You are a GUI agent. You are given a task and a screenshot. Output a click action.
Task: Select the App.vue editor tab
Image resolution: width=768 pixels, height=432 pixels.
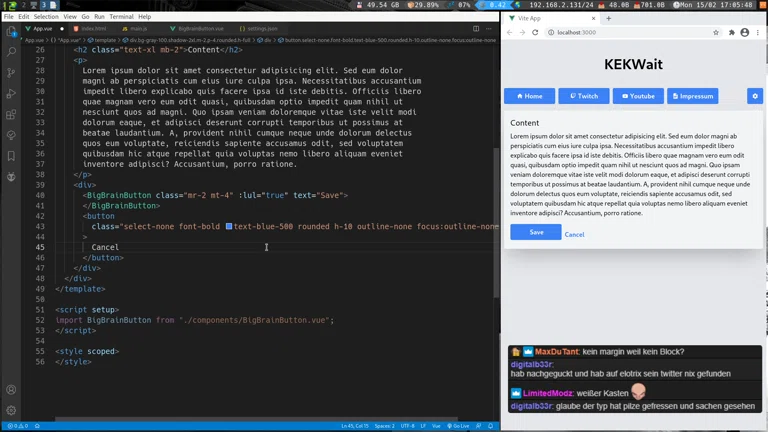click(x=43, y=28)
